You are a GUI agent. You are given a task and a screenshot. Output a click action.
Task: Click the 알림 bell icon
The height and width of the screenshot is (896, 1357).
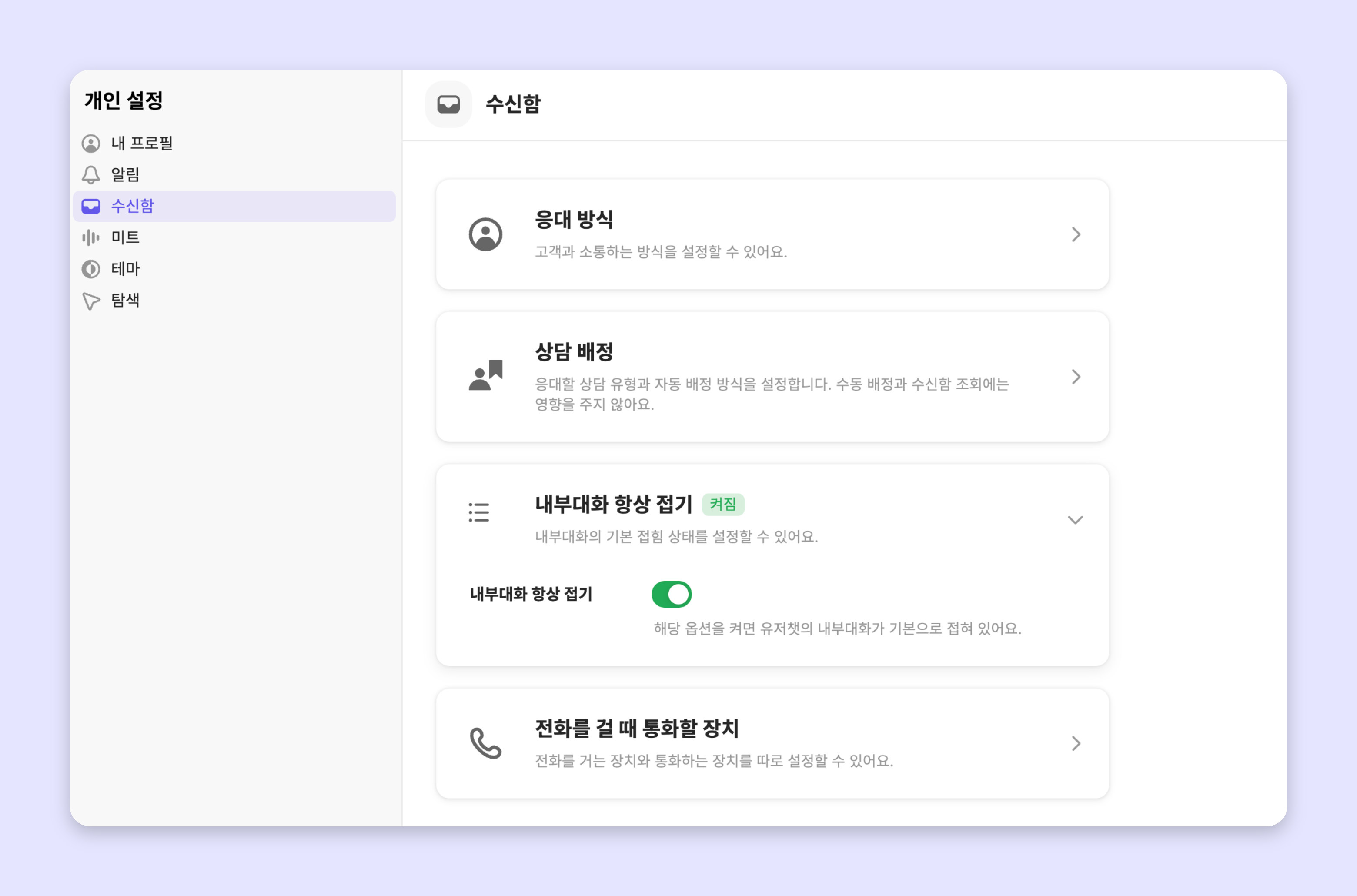click(91, 174)
